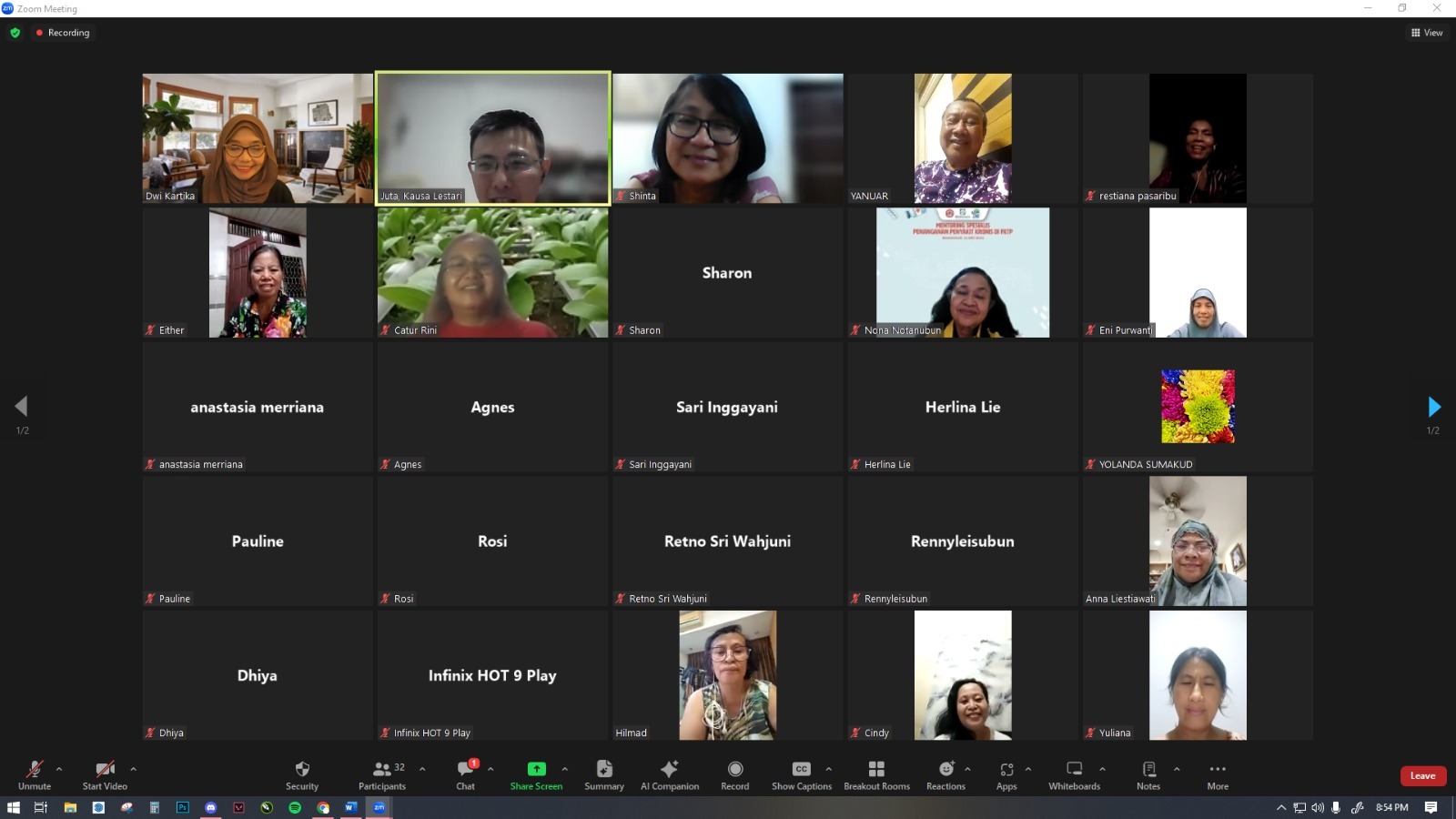
Task: Start Video camera toggle
Action: 105,770
